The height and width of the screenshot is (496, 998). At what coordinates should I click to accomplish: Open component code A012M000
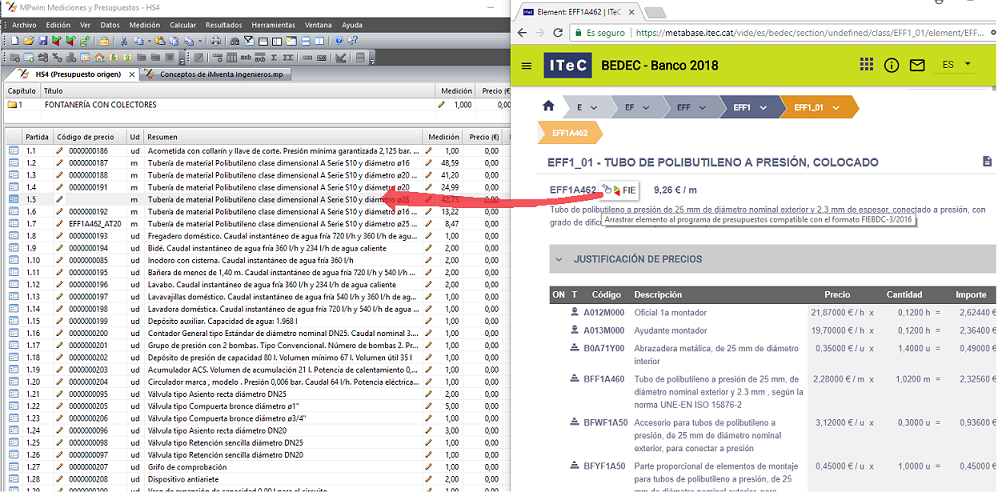coord(604,313)
